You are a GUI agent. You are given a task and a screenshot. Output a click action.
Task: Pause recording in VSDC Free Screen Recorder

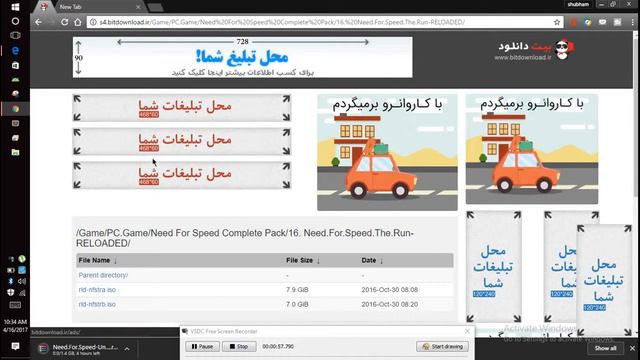tap(202, 347)
